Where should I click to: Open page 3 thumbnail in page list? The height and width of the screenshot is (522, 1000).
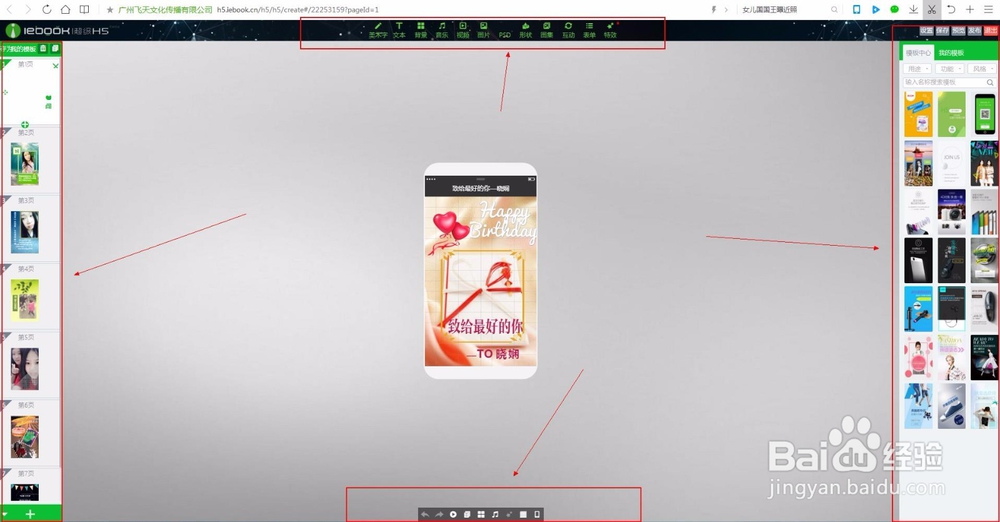[x=25, y=232]
